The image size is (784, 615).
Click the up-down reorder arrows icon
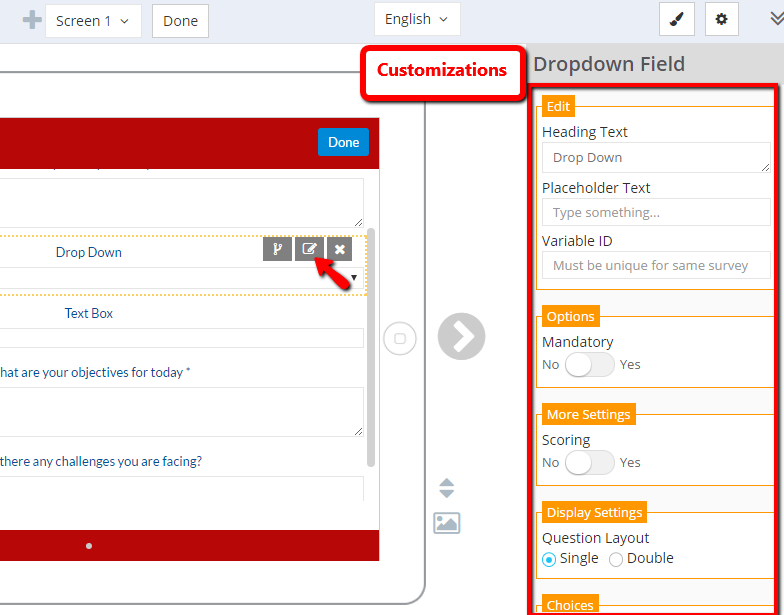(446, 488)
